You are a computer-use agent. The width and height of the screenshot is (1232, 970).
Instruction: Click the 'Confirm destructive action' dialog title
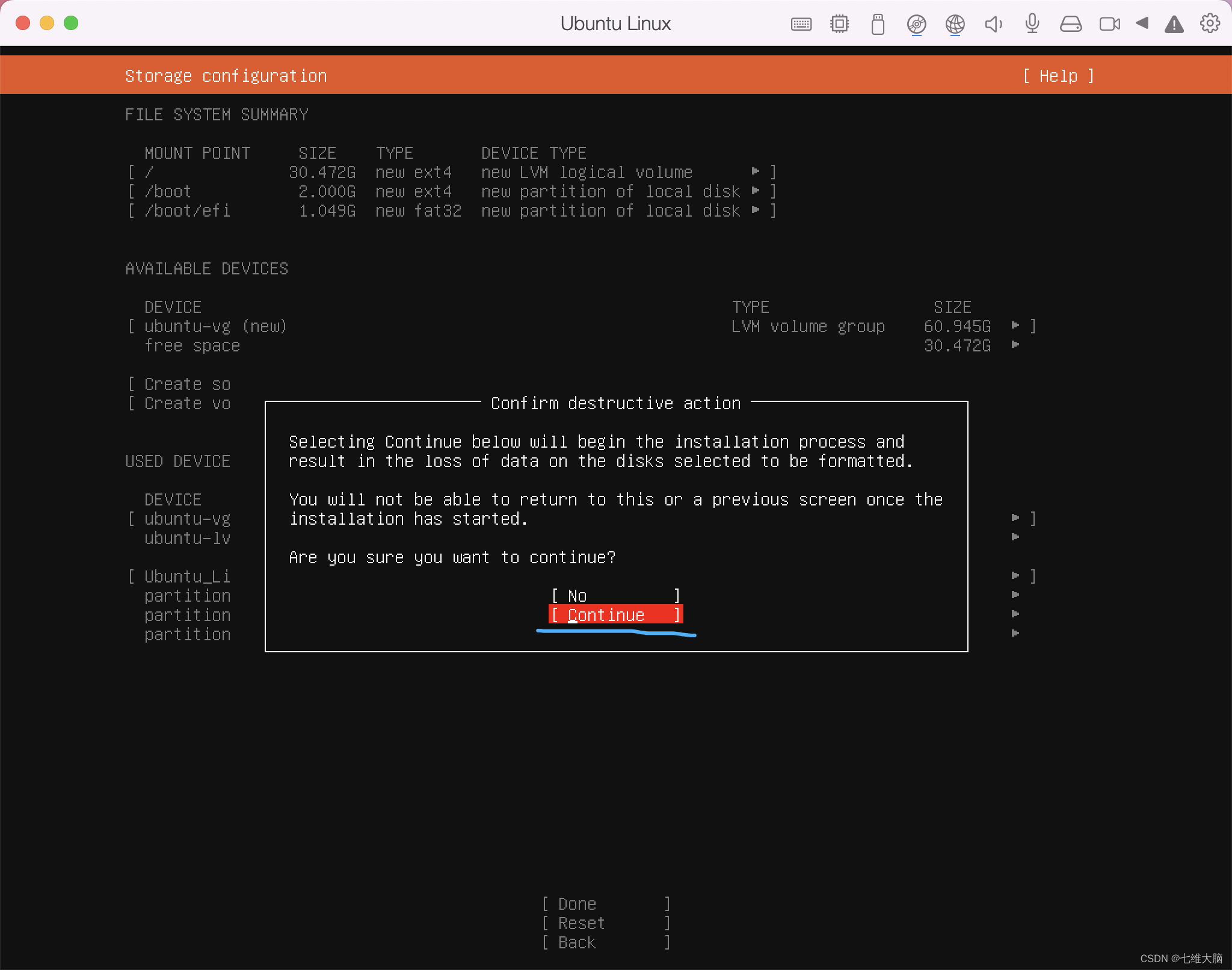[615, 403]
